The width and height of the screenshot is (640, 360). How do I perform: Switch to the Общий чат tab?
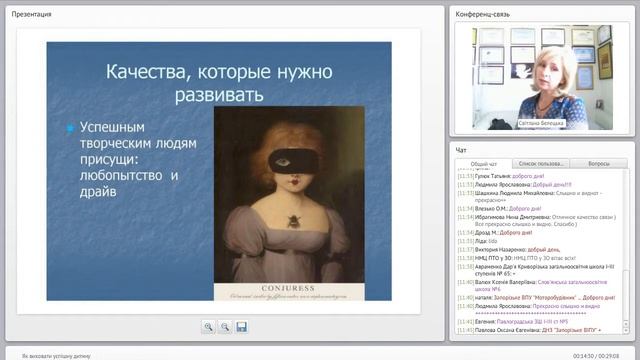point(484,164)
